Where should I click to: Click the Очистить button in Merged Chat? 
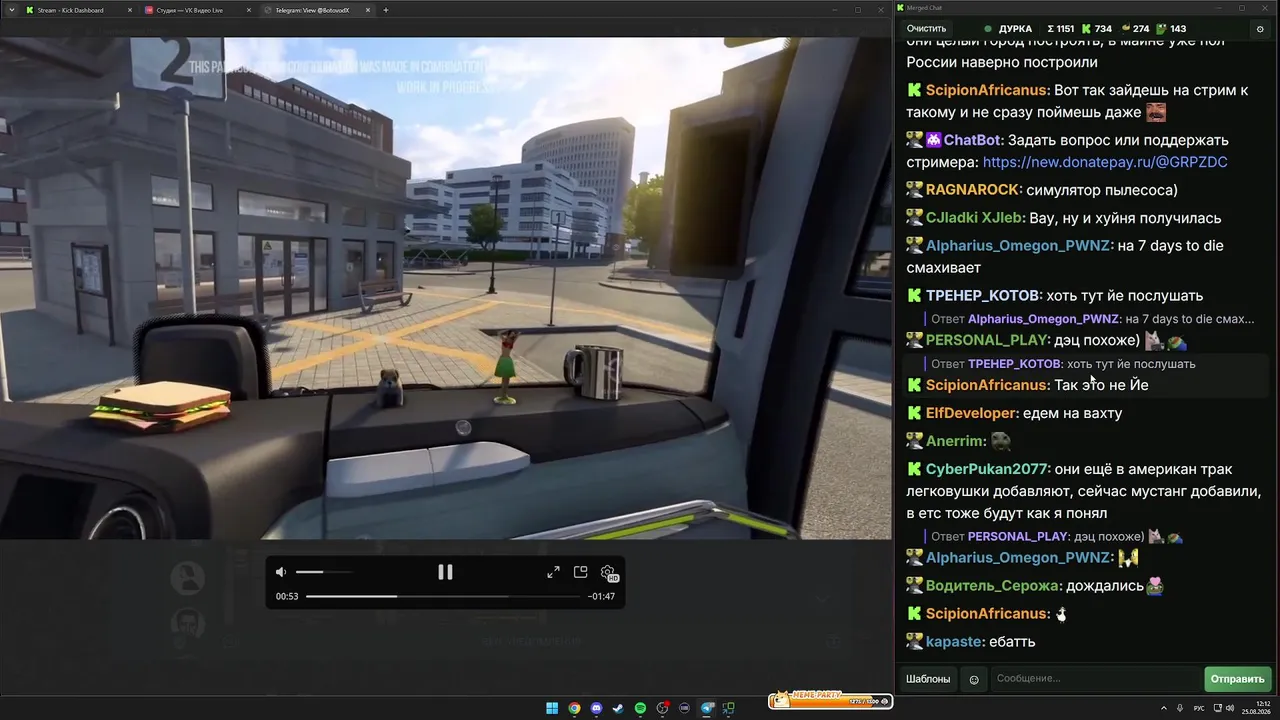[926, 29]
